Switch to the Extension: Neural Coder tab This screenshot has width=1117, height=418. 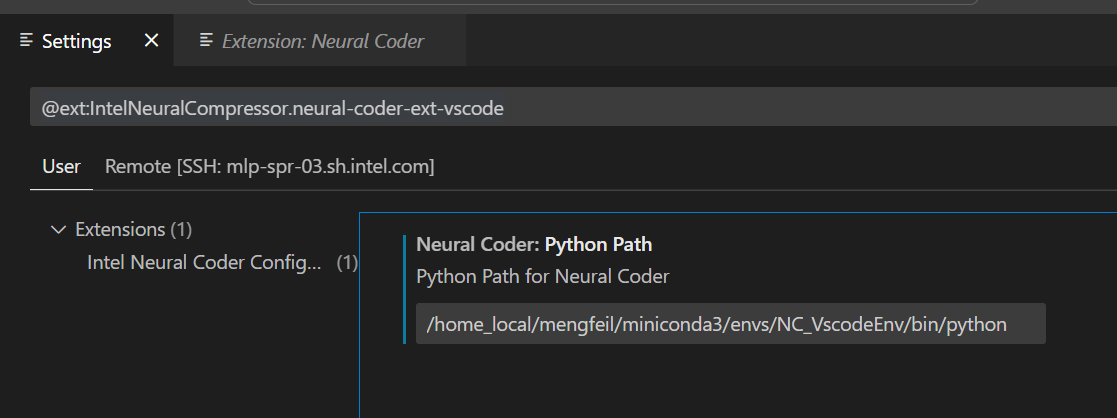tap(321, 41)
